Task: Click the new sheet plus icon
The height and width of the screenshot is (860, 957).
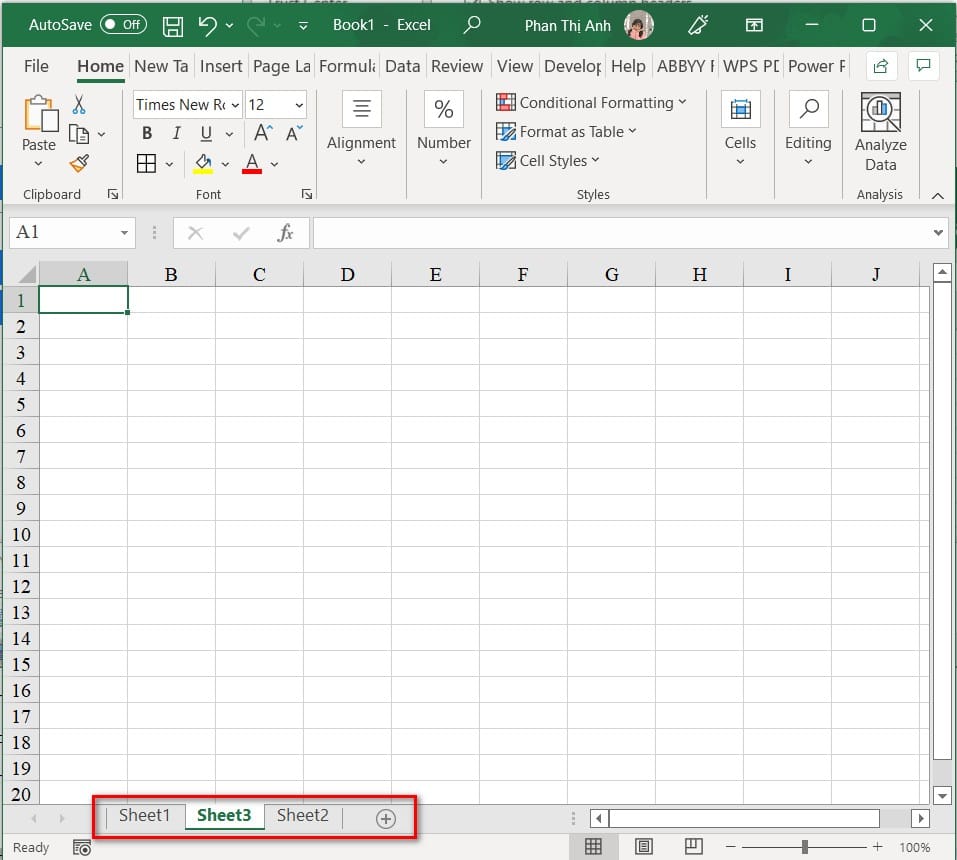Action: tap(386, 818)
